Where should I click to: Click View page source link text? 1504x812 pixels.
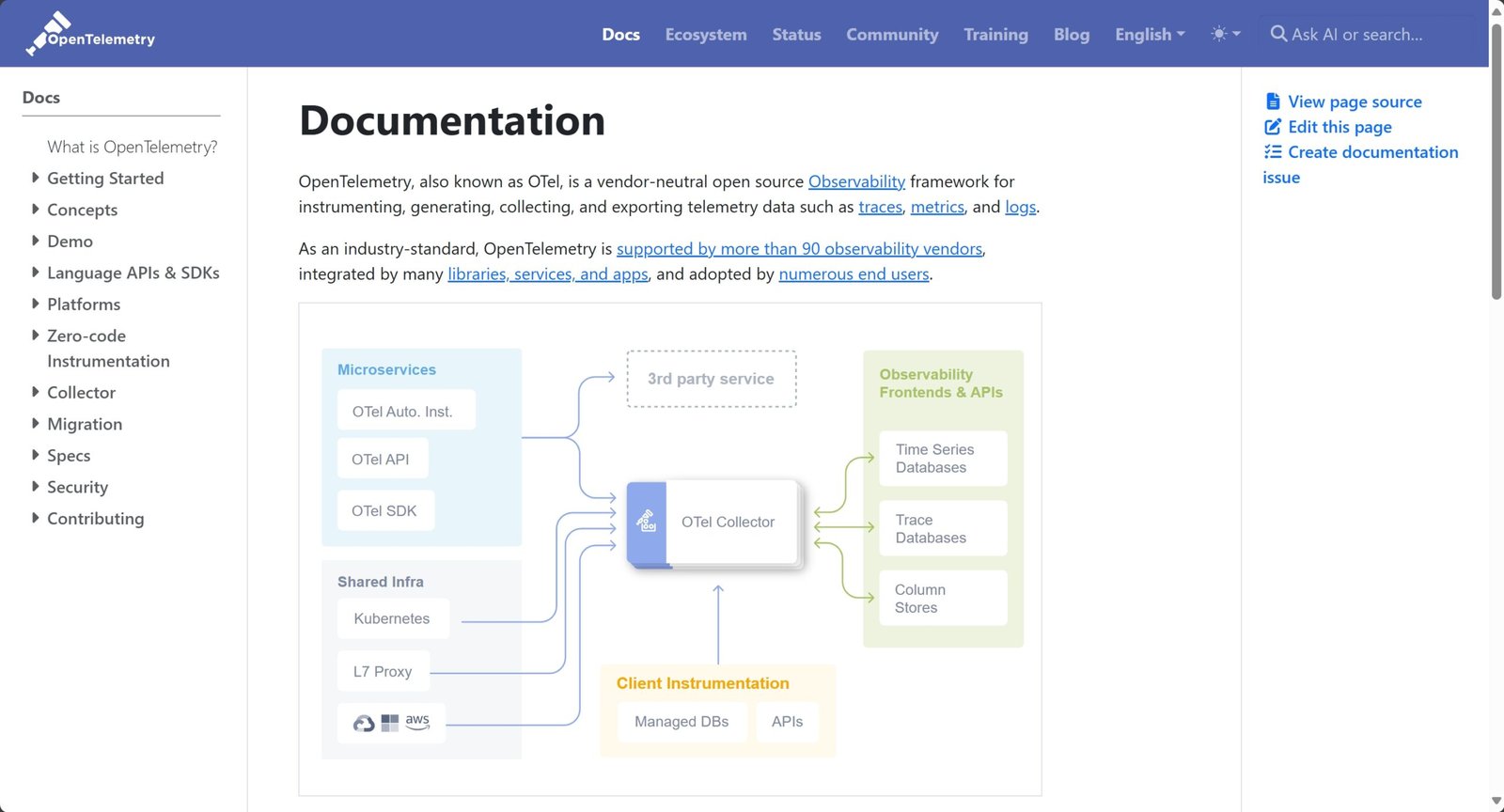[1355, 101]
